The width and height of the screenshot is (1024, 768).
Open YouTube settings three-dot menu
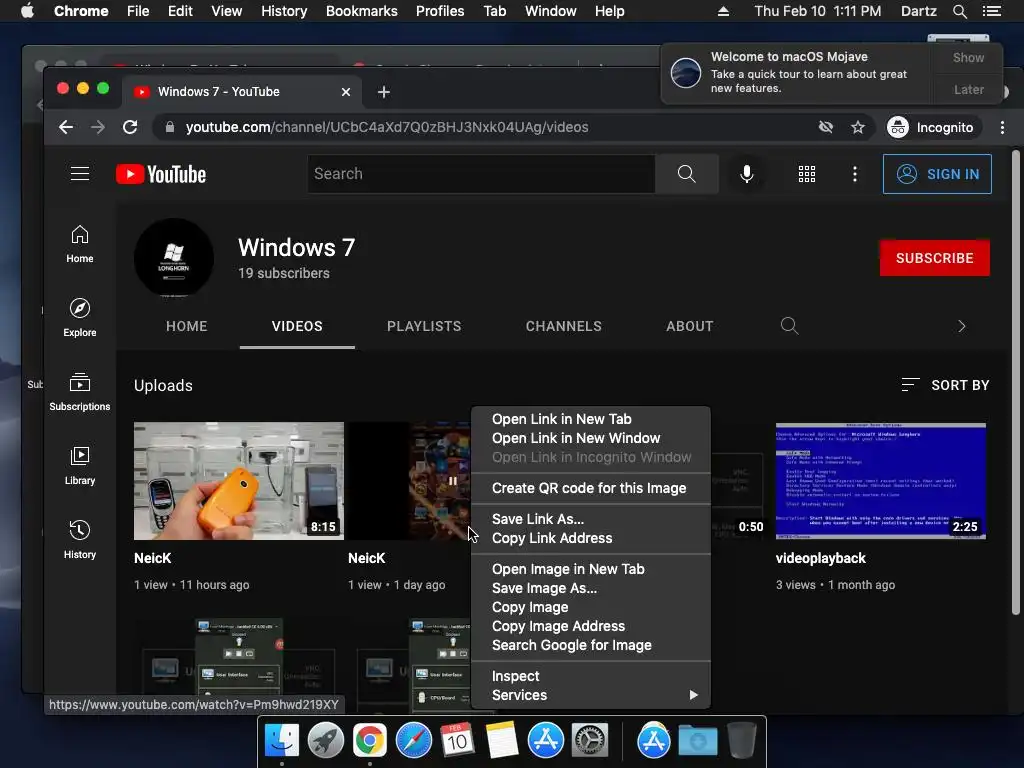pos(854,174)
